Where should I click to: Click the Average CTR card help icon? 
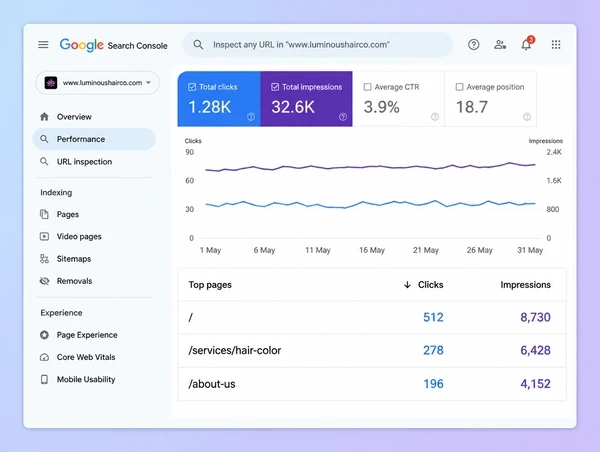[435, 117]
